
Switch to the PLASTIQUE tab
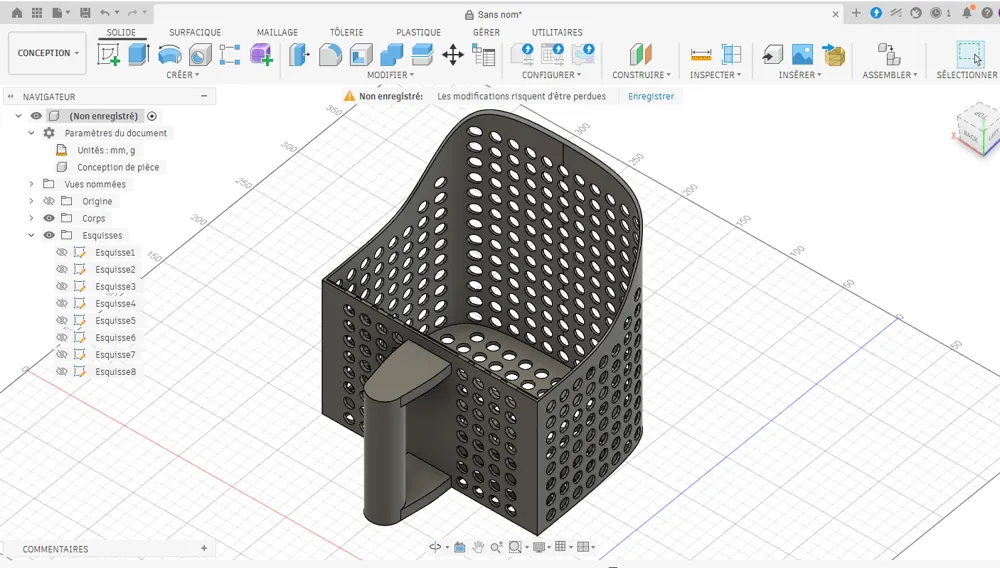[x=418, y=32]
